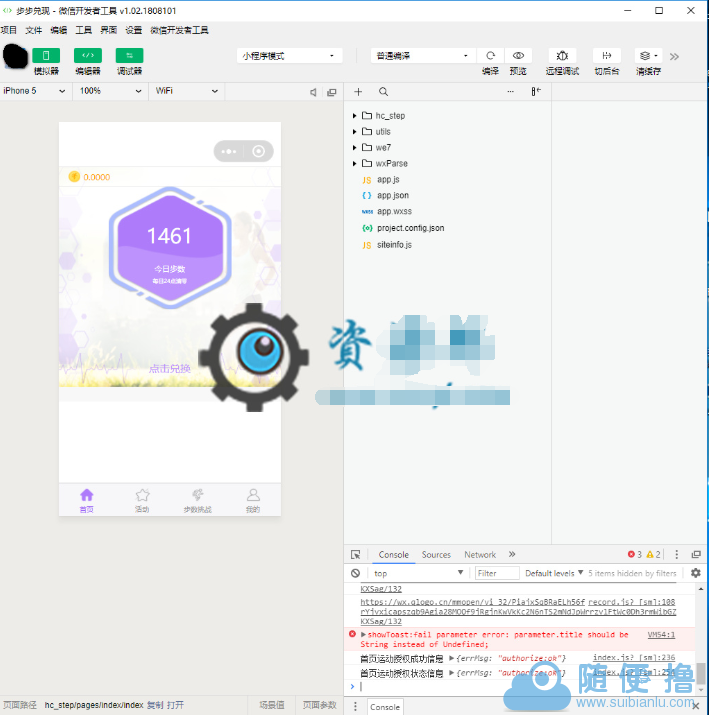Open the iPhone 5 device dropdown
The height and width of the screenshot is (715, 709).
point(35,91)
